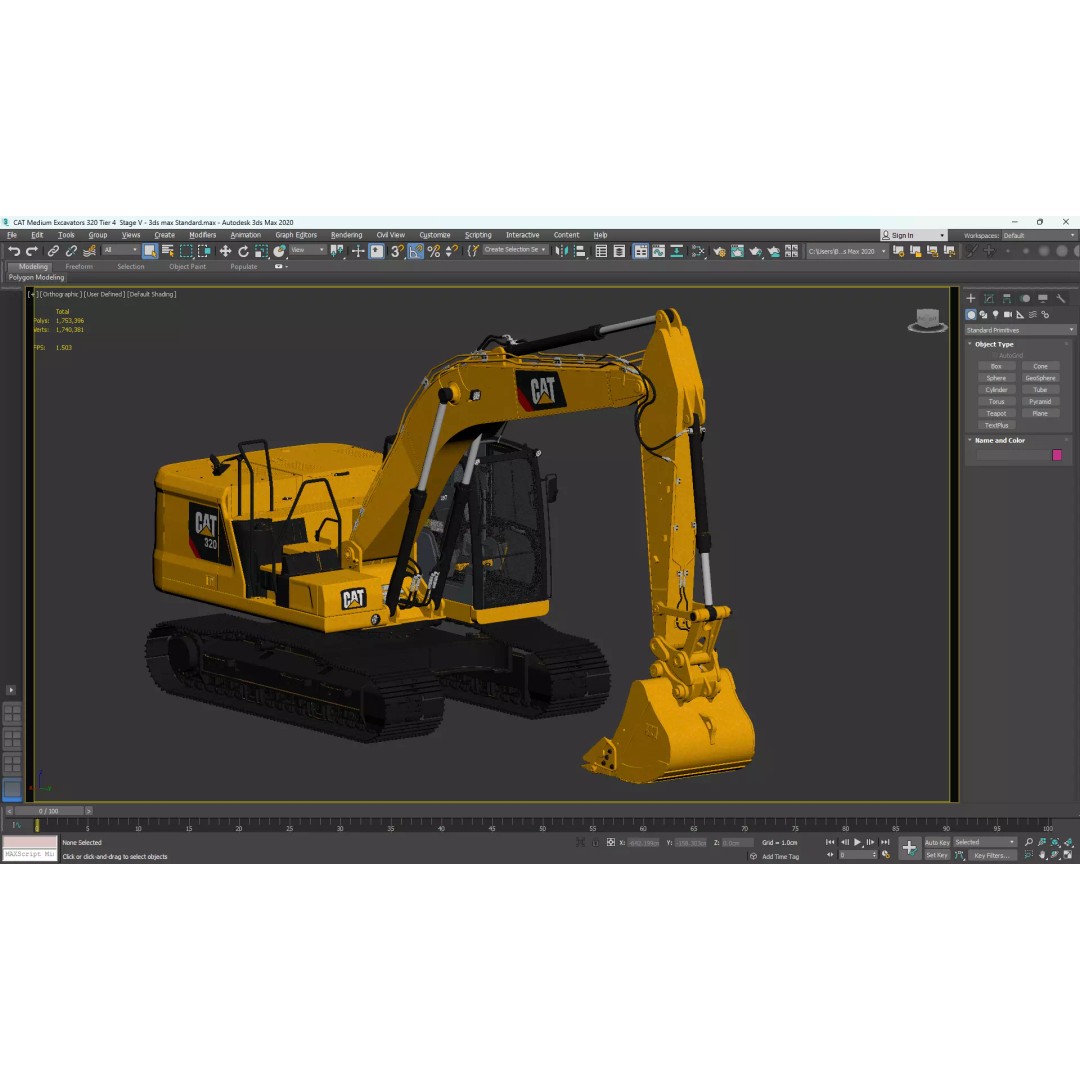1080x1080 pixels.
Task: Open the Graph Editors menu
Action: coord(296,236)
